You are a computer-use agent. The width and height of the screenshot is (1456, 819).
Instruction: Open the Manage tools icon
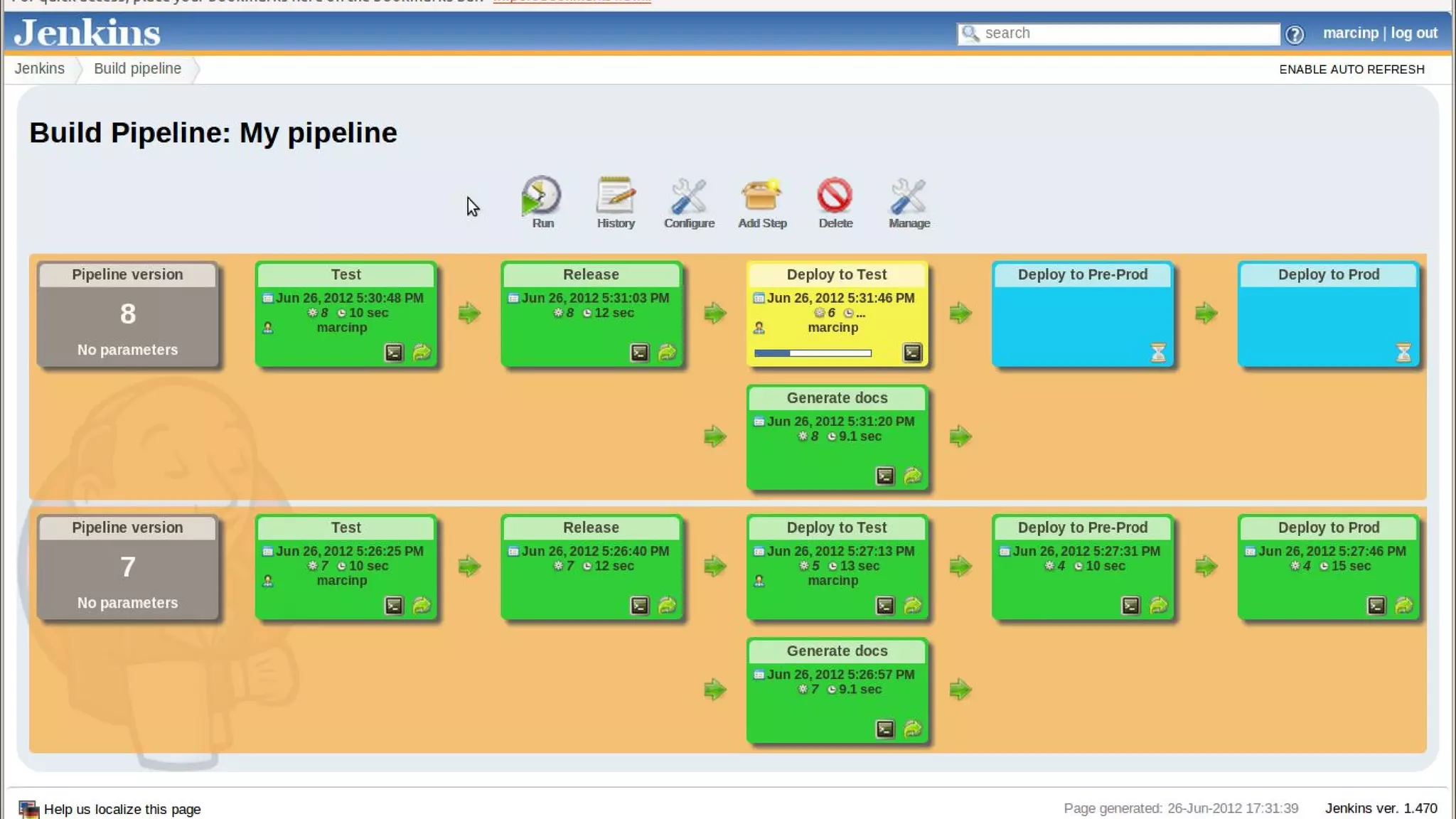(909, 196)
